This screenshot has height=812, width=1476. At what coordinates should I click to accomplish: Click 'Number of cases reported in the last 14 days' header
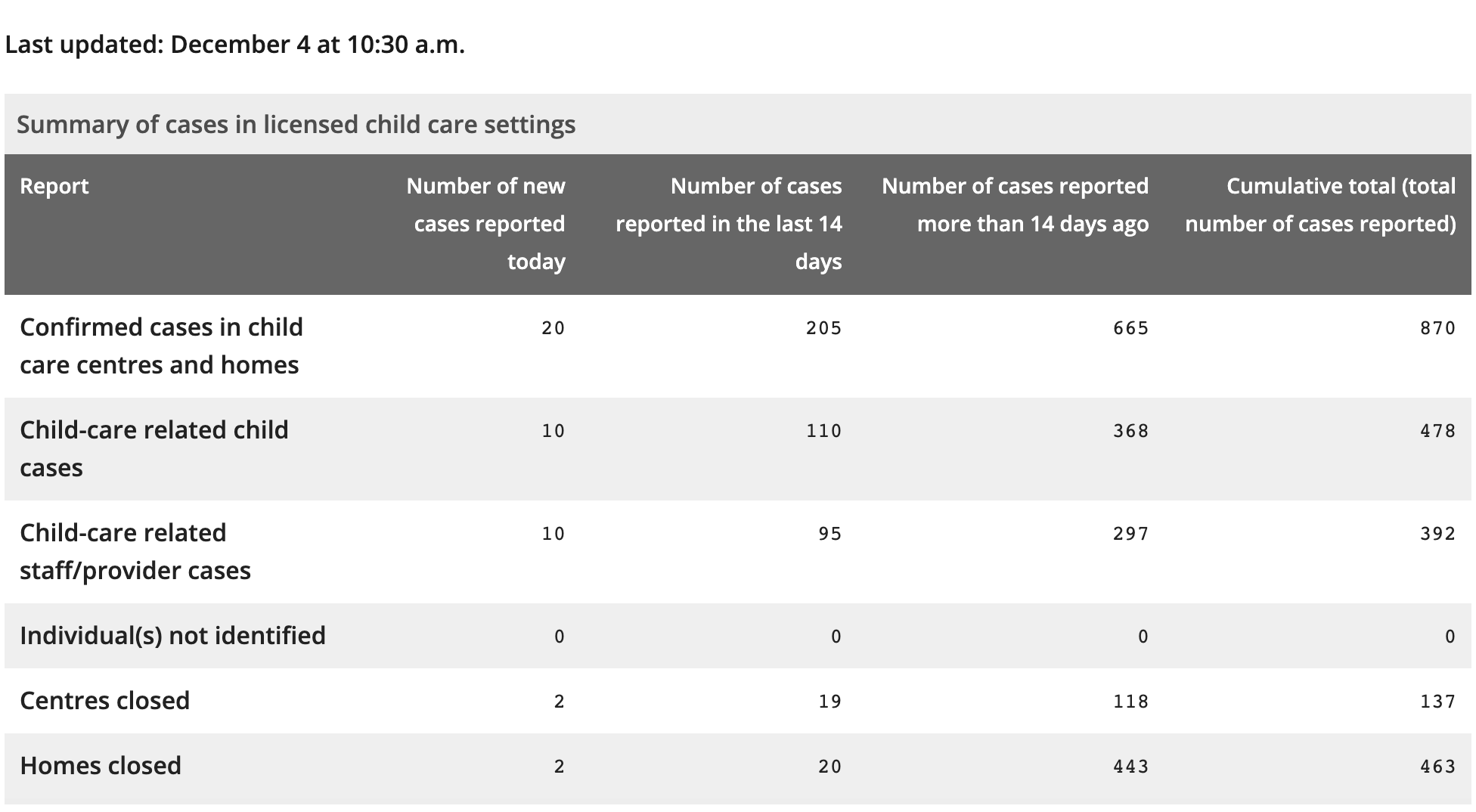pos(728,224)
